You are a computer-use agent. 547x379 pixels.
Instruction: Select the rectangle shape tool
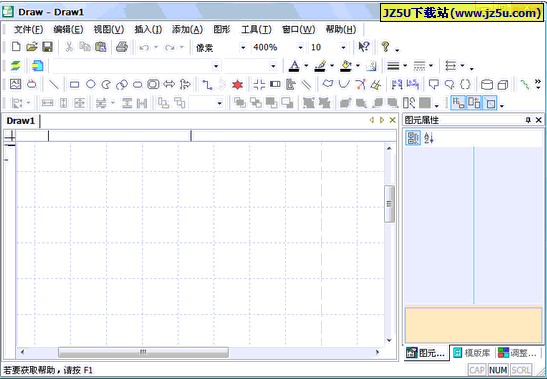pos(74,84)
